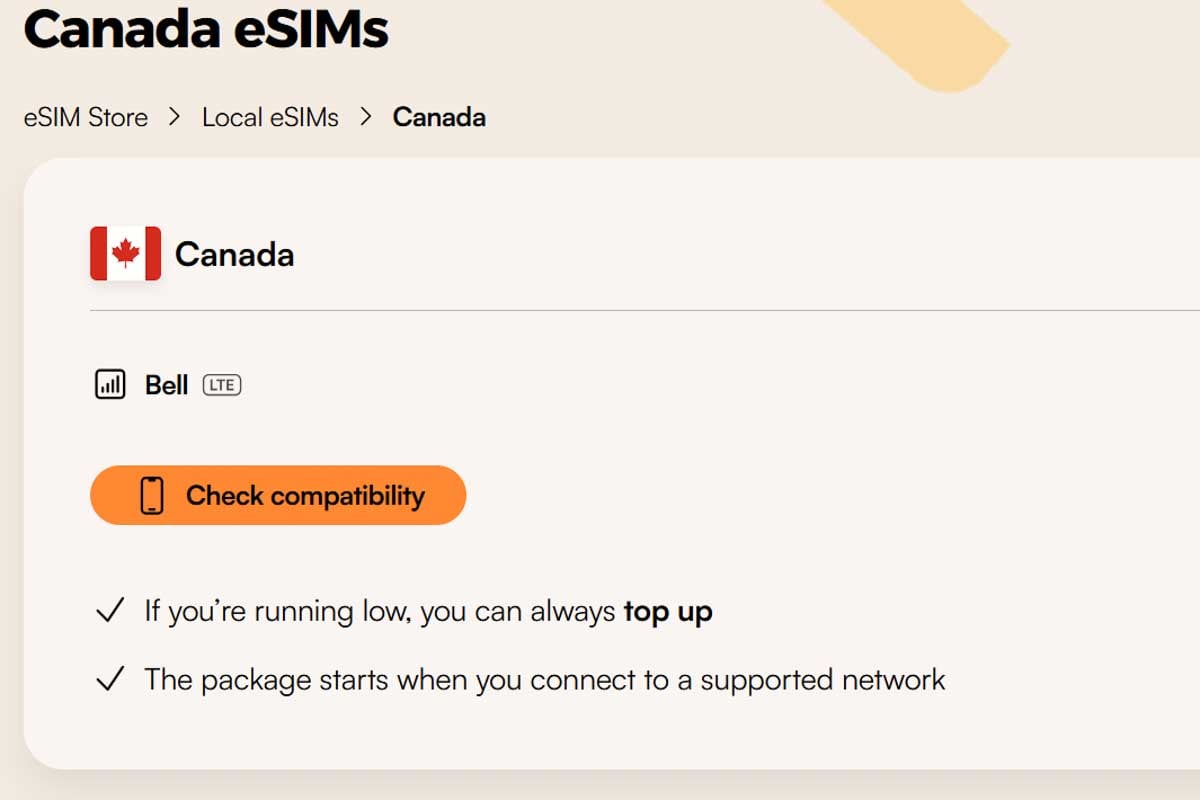This screenshot has height=800, width=1200.
Task: Select the Canada label beside the flag
Action: 235,254
